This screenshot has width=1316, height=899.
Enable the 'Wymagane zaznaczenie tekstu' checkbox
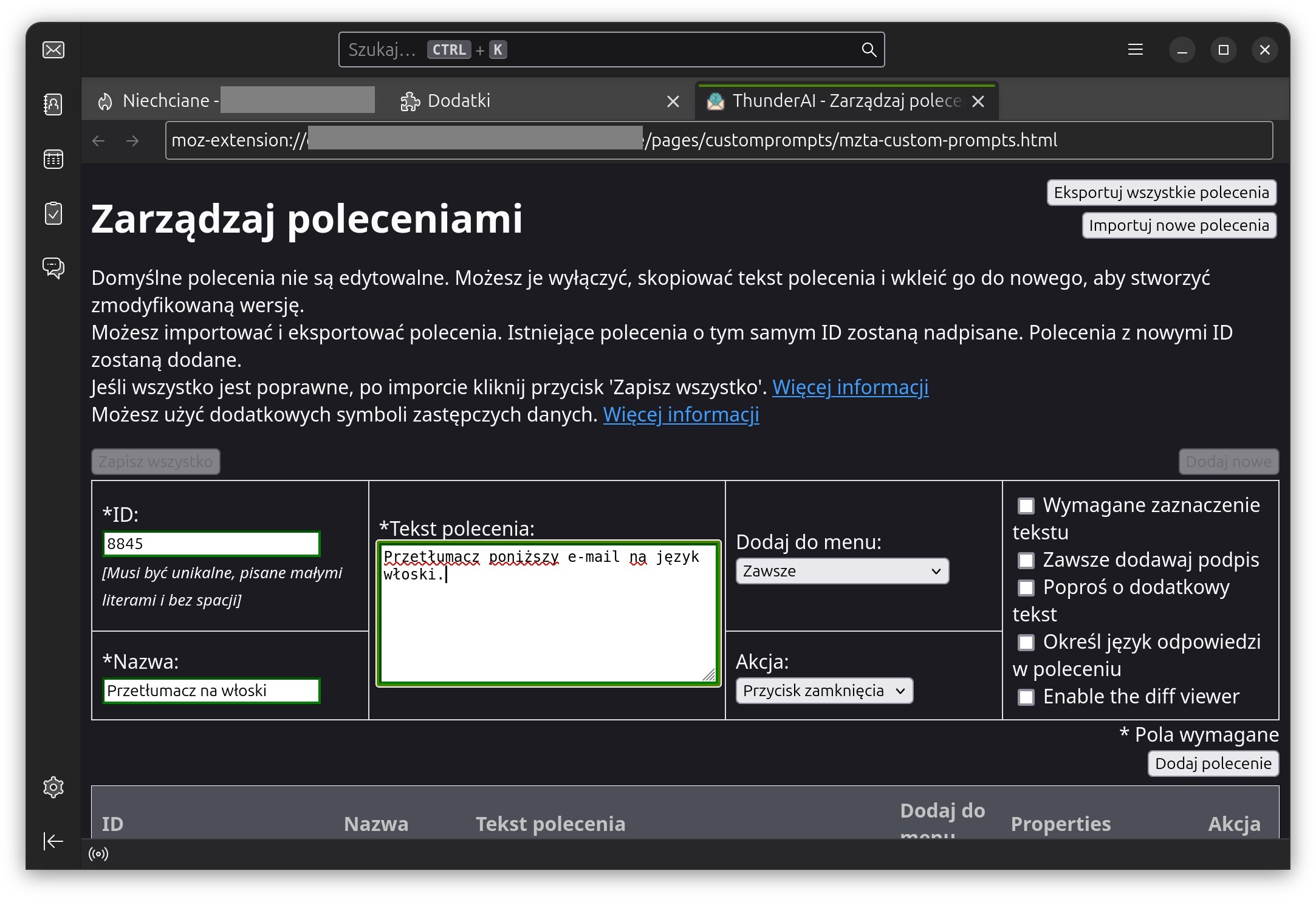[1027, 505]
